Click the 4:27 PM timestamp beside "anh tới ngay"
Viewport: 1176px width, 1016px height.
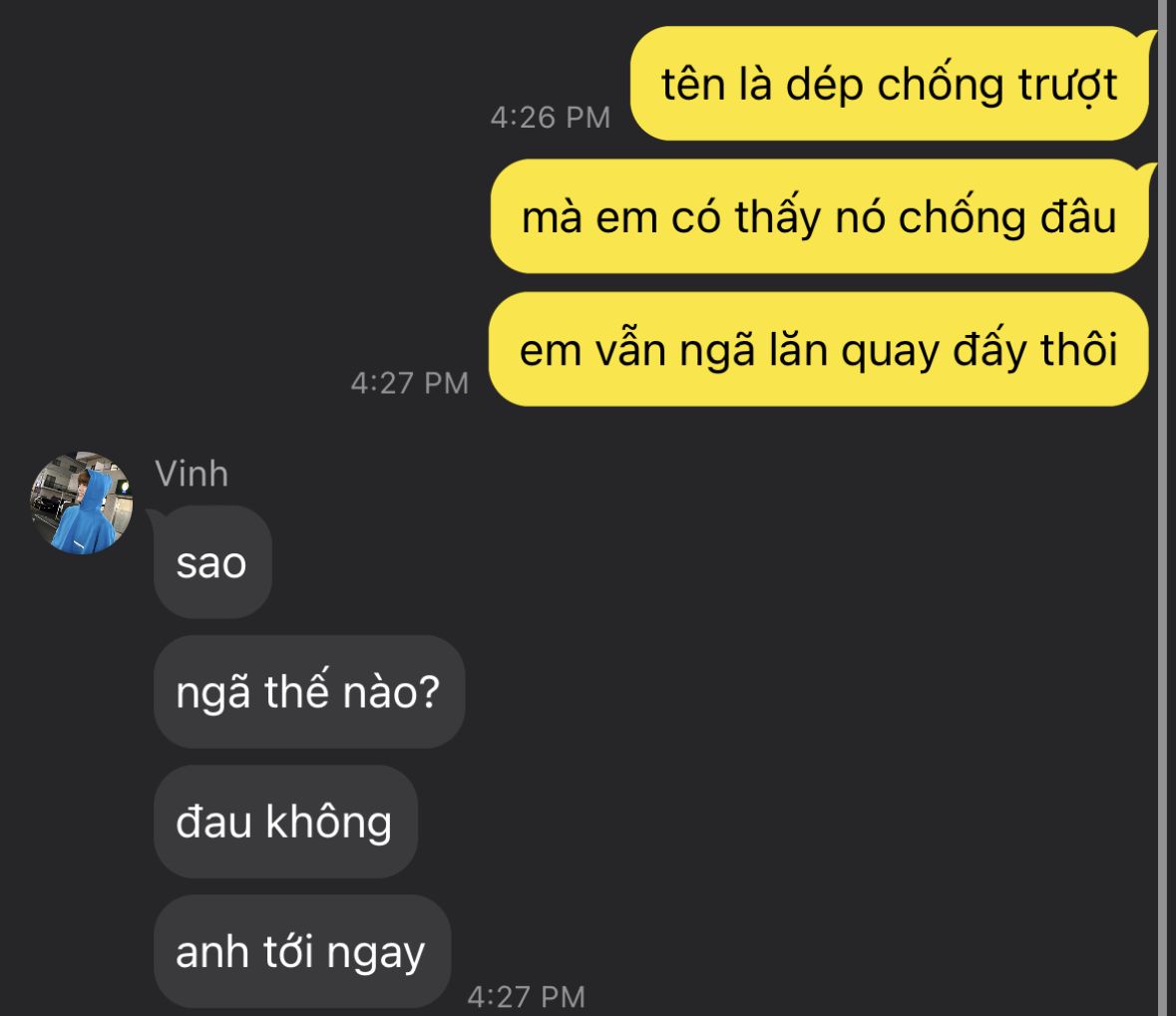click(526, 997)
